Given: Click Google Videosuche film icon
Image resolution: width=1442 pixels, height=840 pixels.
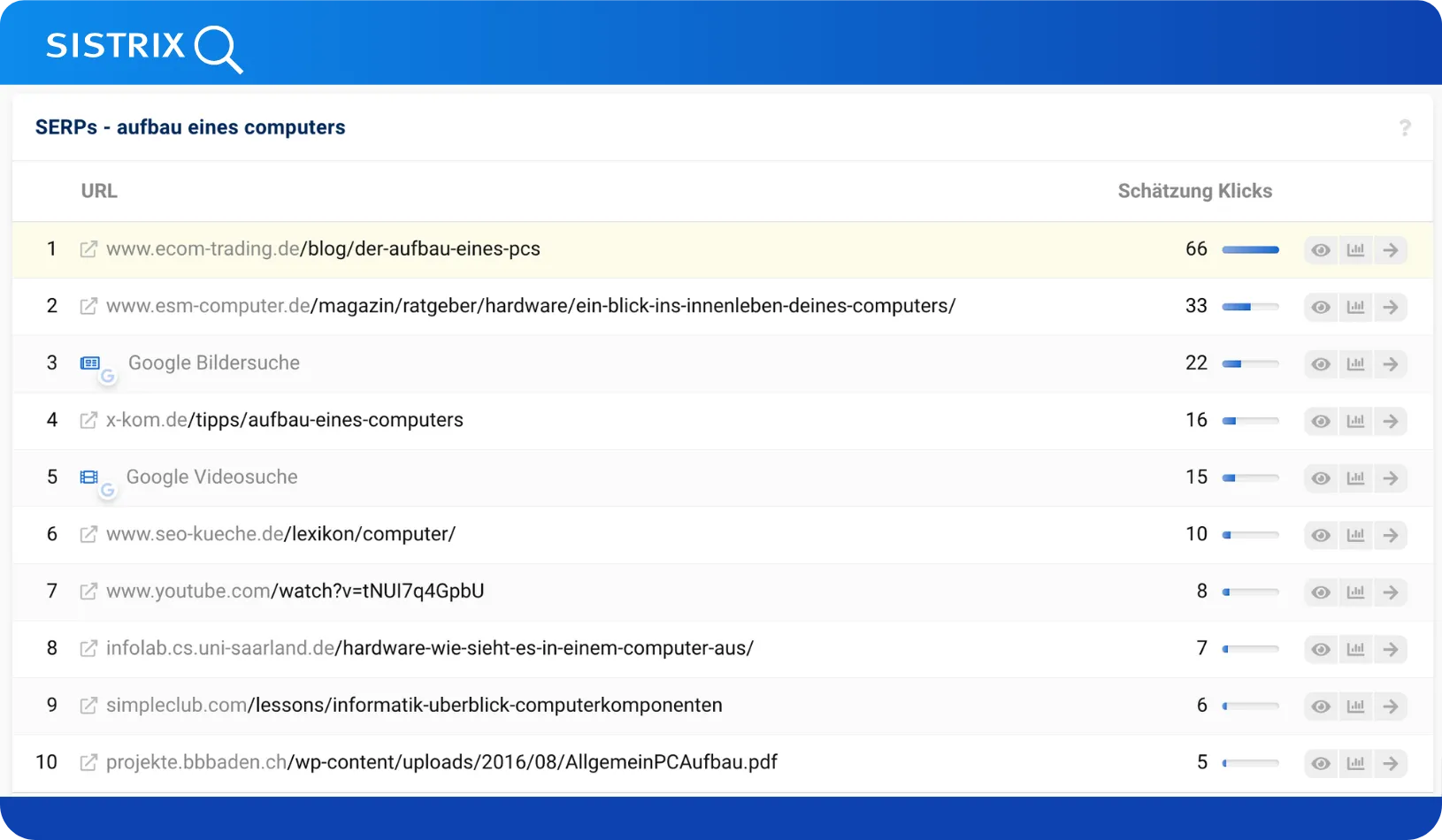Looking at the screenshot, I should click(89, 477).
